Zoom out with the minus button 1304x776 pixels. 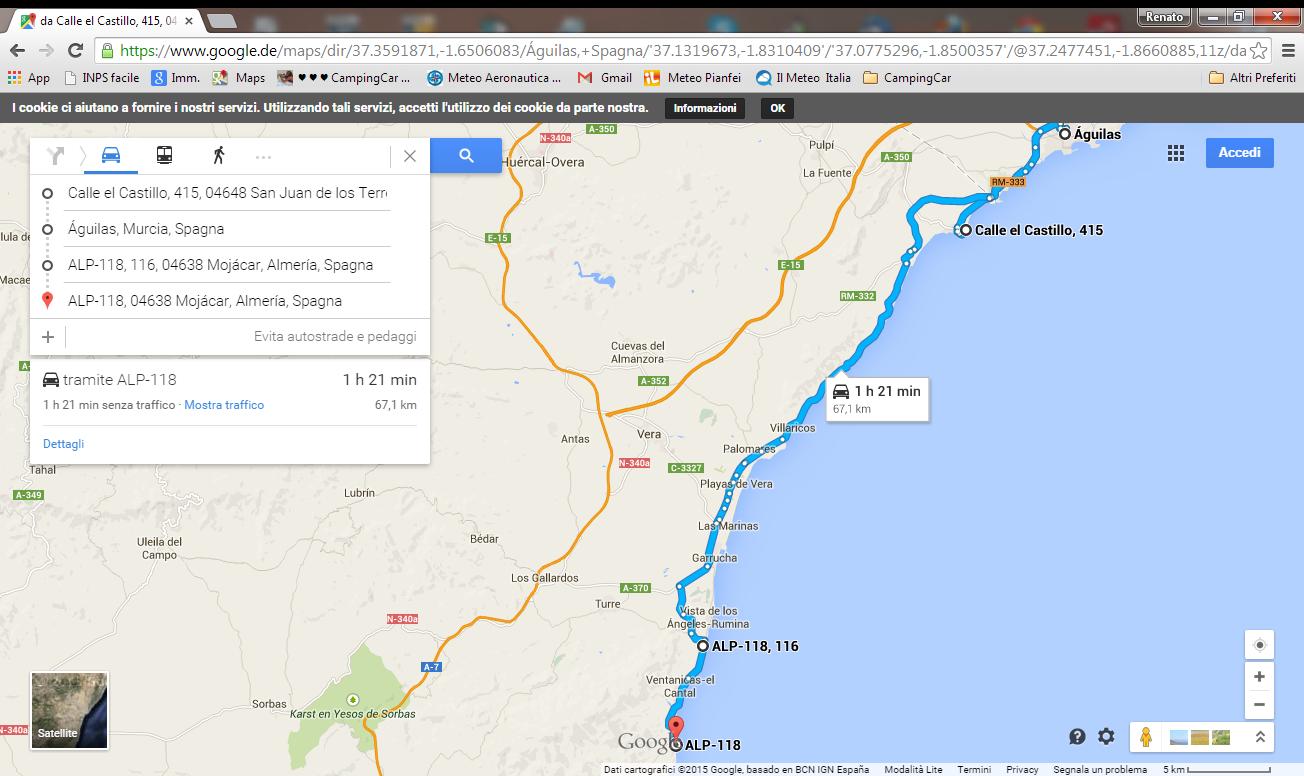[x=1259, y=704]
